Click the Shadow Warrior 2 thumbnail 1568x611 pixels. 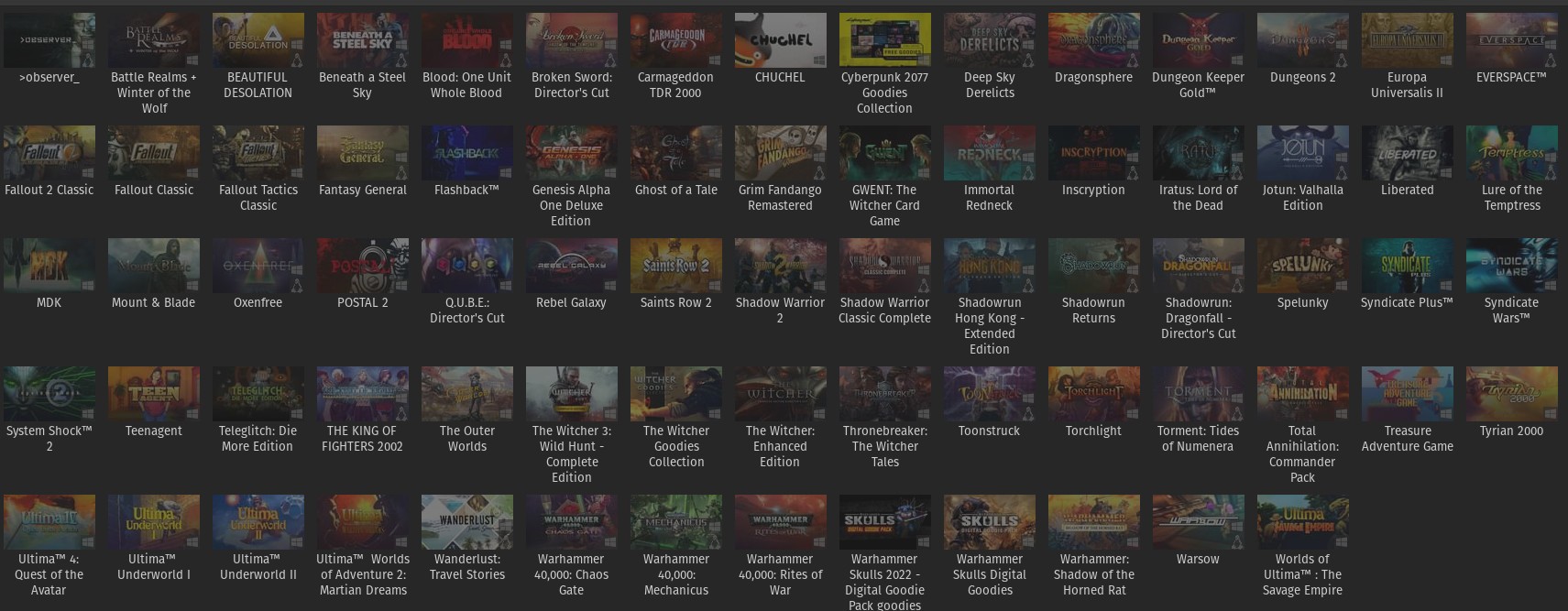click(781, 266)
